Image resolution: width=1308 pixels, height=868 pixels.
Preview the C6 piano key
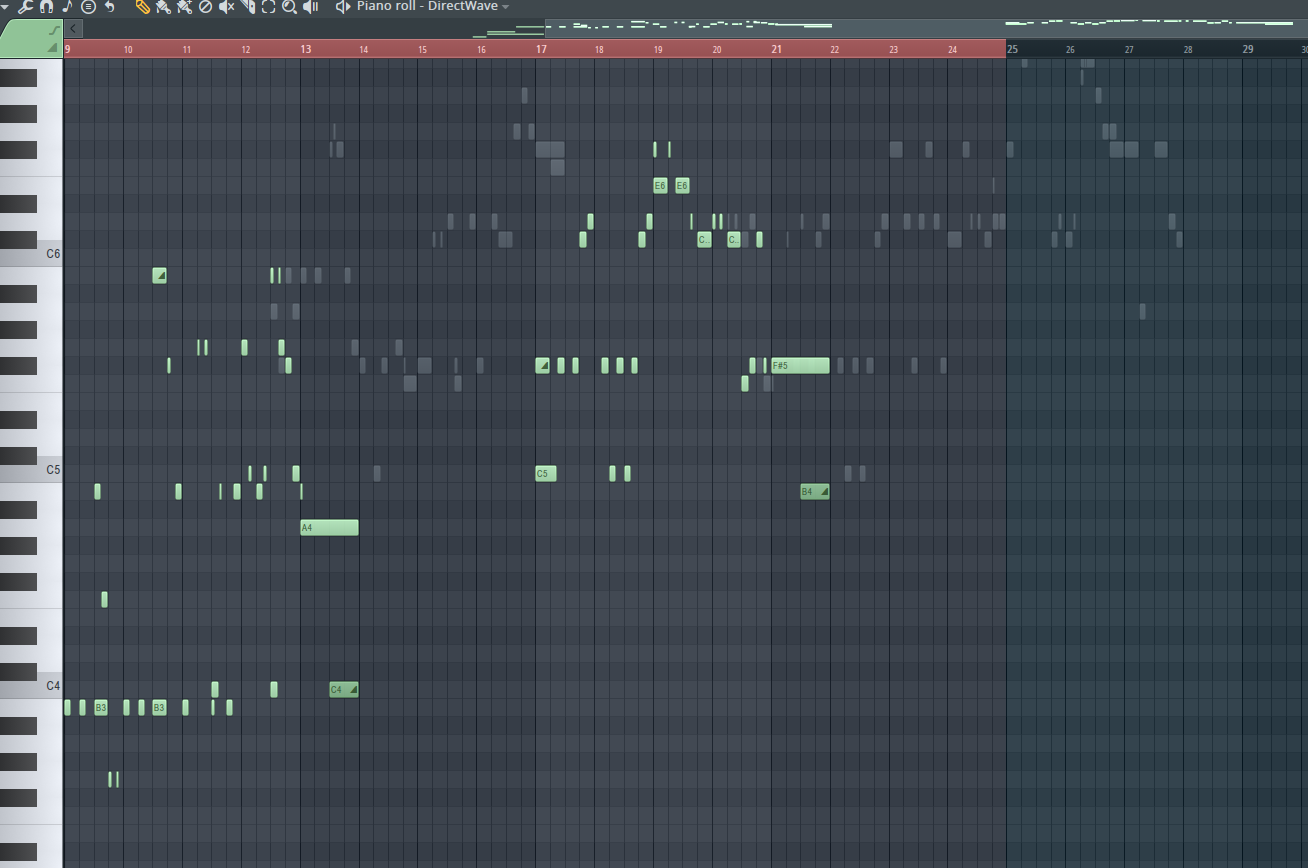[x=32, y=255]
